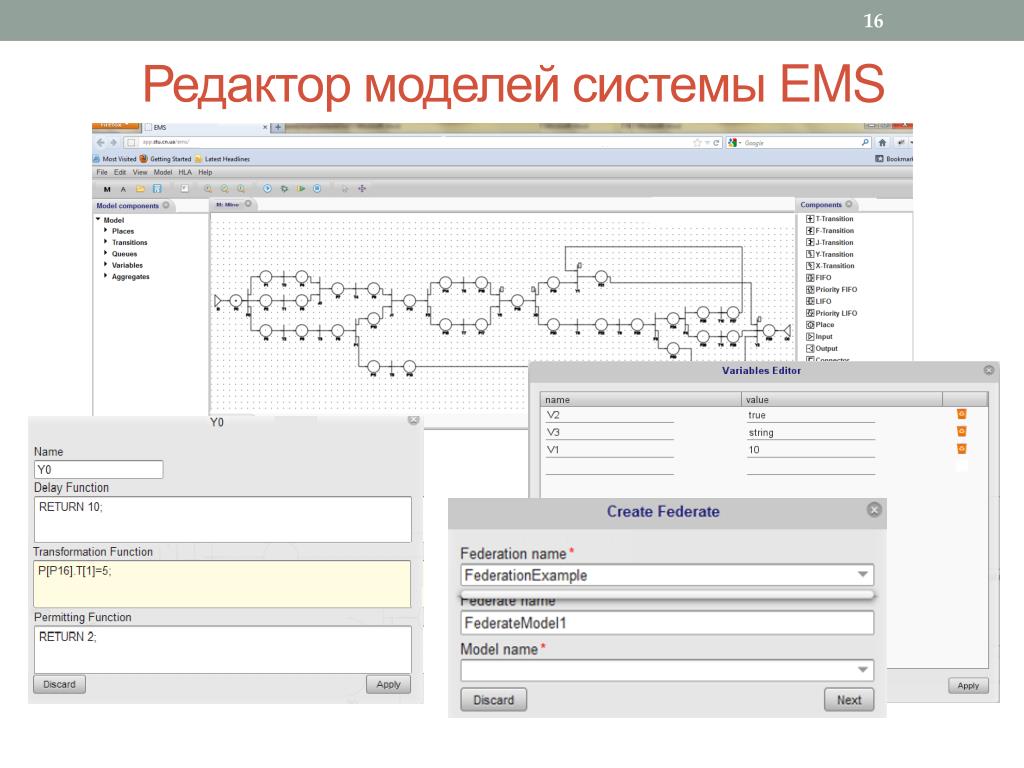Screen dimensions: 1024x768
Task: Pick the LIFO queue component
Action: 819,301
